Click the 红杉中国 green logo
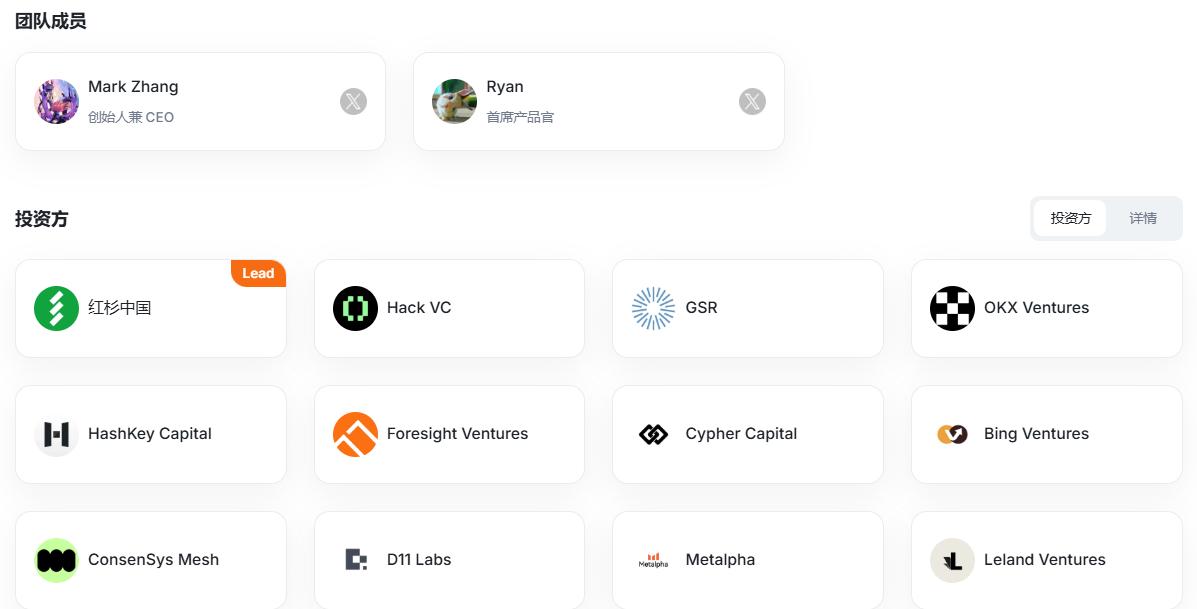This screenshot has height=609, width=1197. [56, 308]
